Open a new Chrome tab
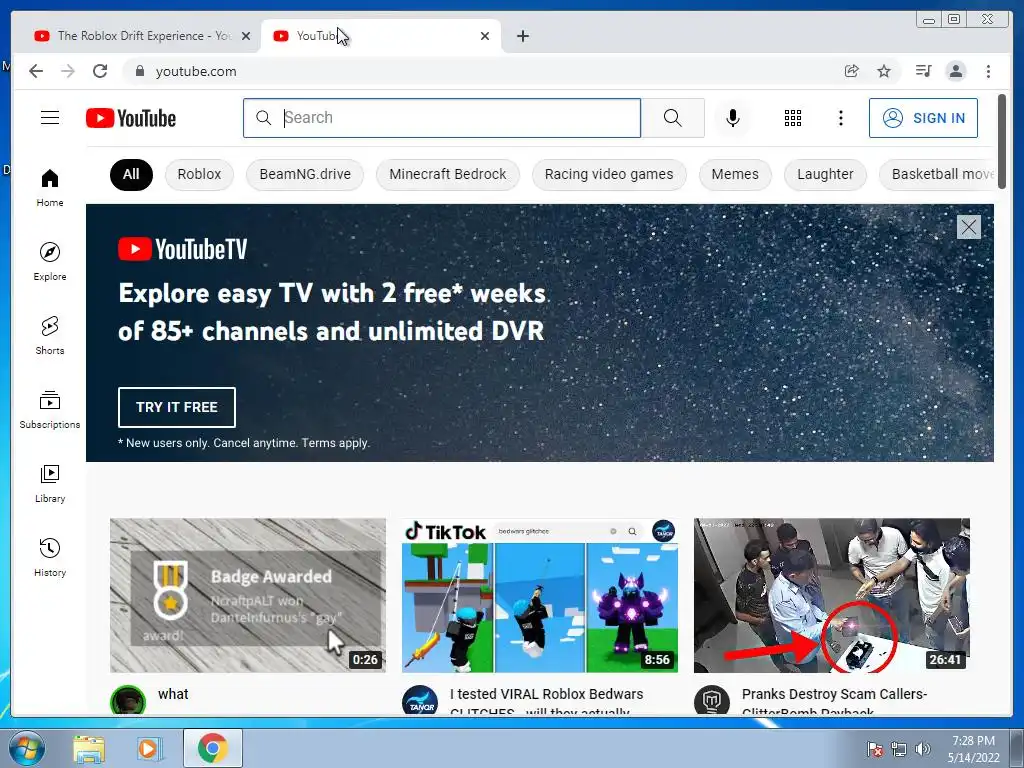This screenshot has width=1024, height=768. pos(522,36)
